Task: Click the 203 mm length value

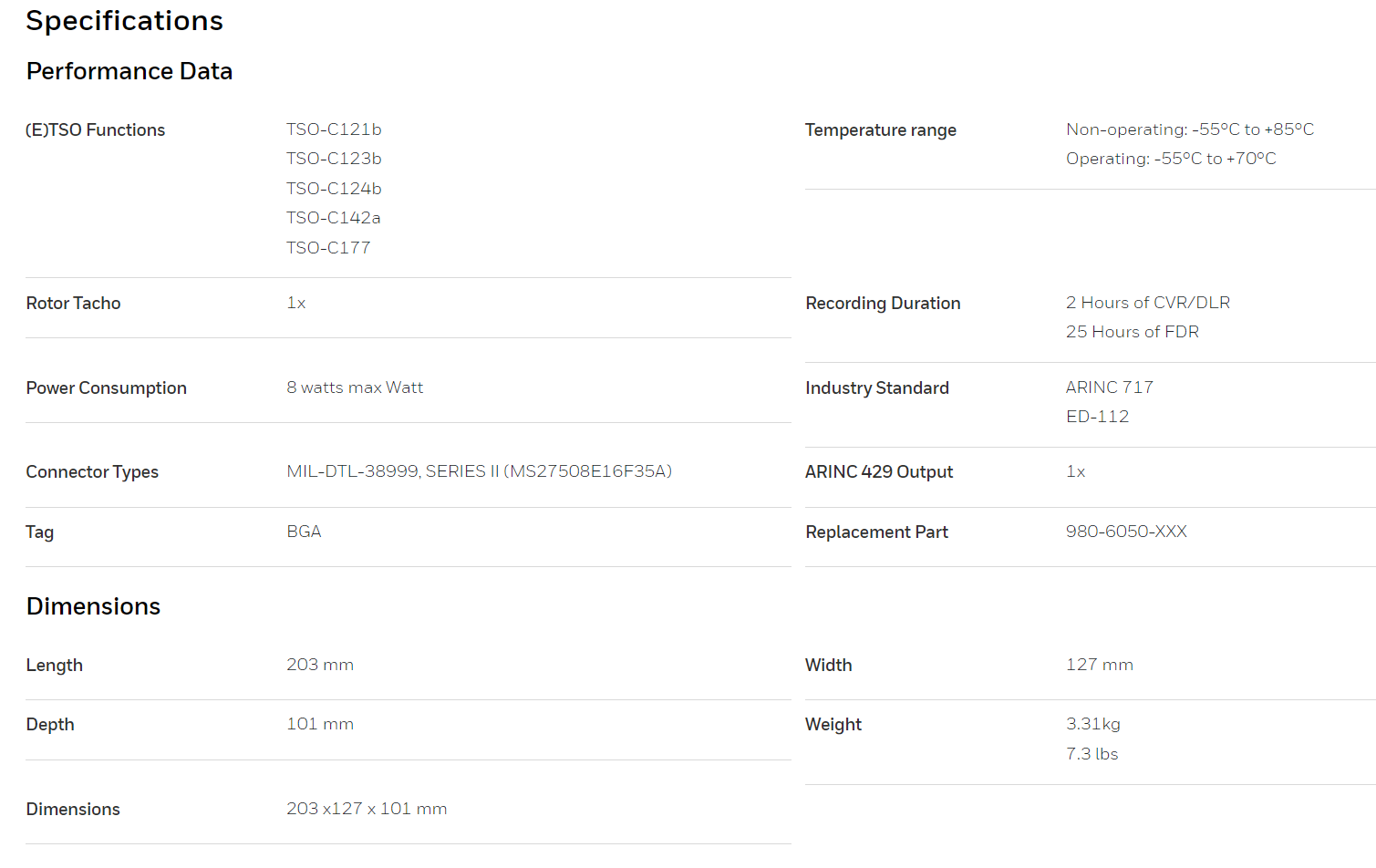Action: [320, 665]
